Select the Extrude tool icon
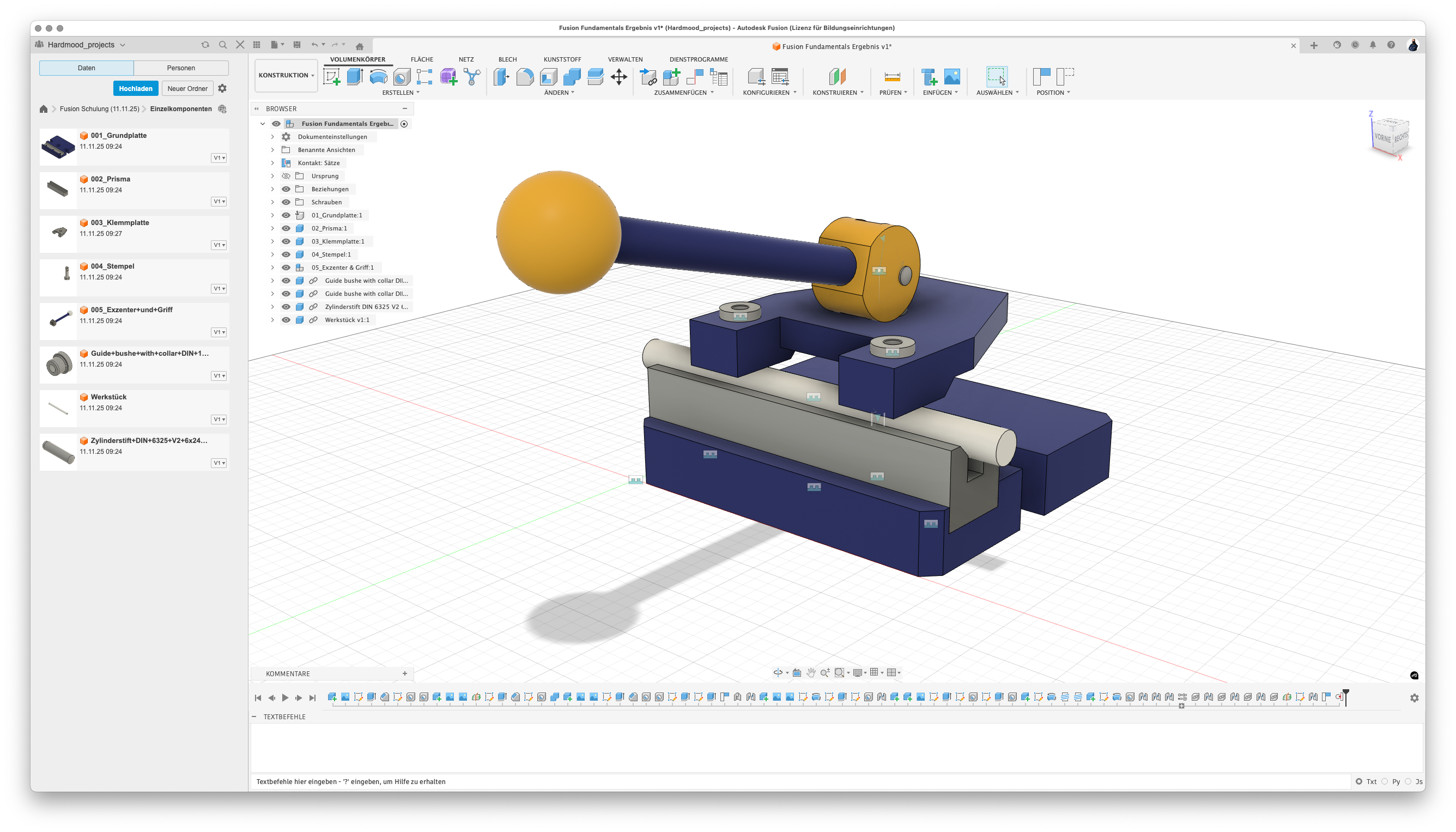 coord(355,77)
